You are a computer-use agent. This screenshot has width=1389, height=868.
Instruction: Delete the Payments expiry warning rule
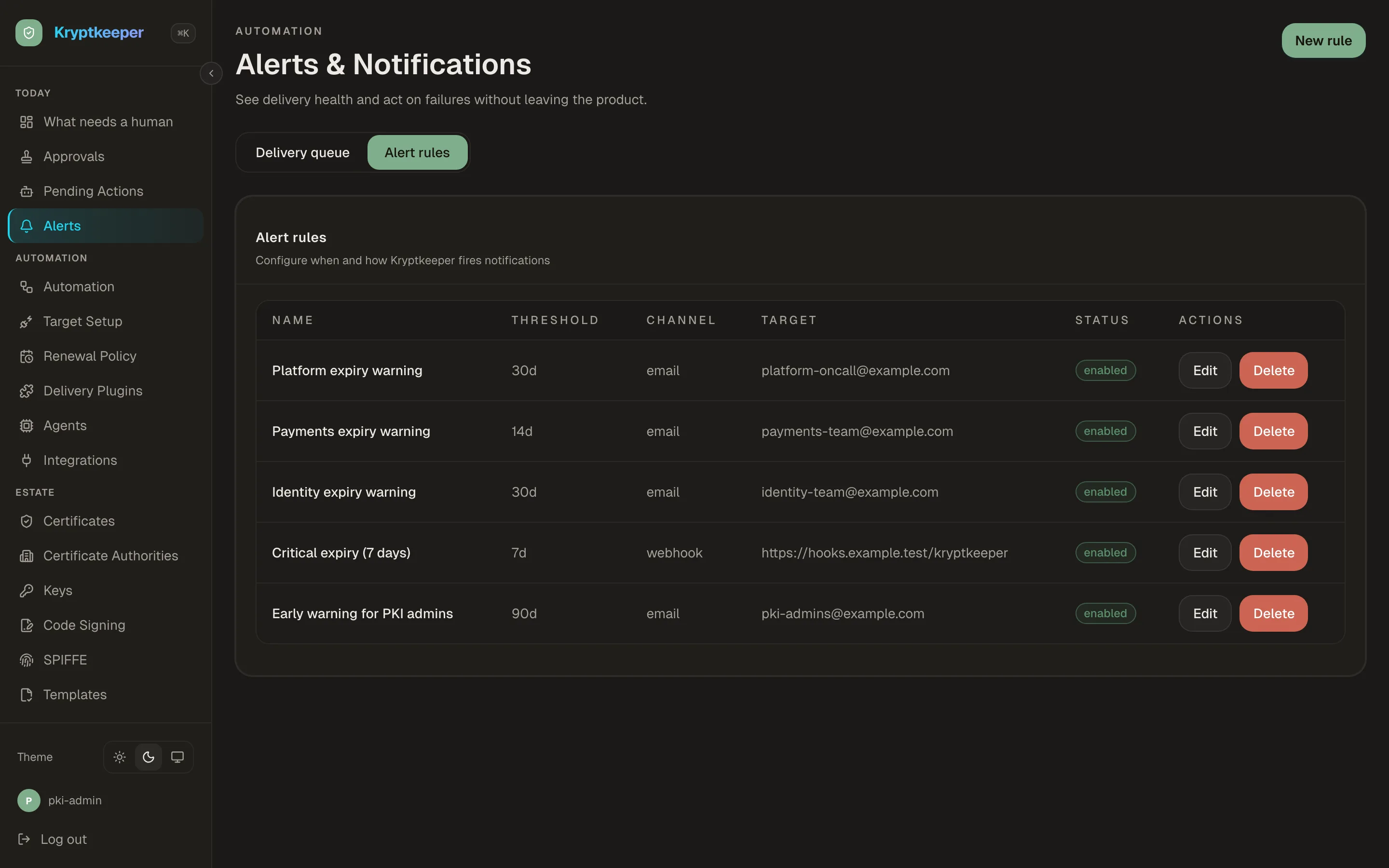[x=1273, y=431]
